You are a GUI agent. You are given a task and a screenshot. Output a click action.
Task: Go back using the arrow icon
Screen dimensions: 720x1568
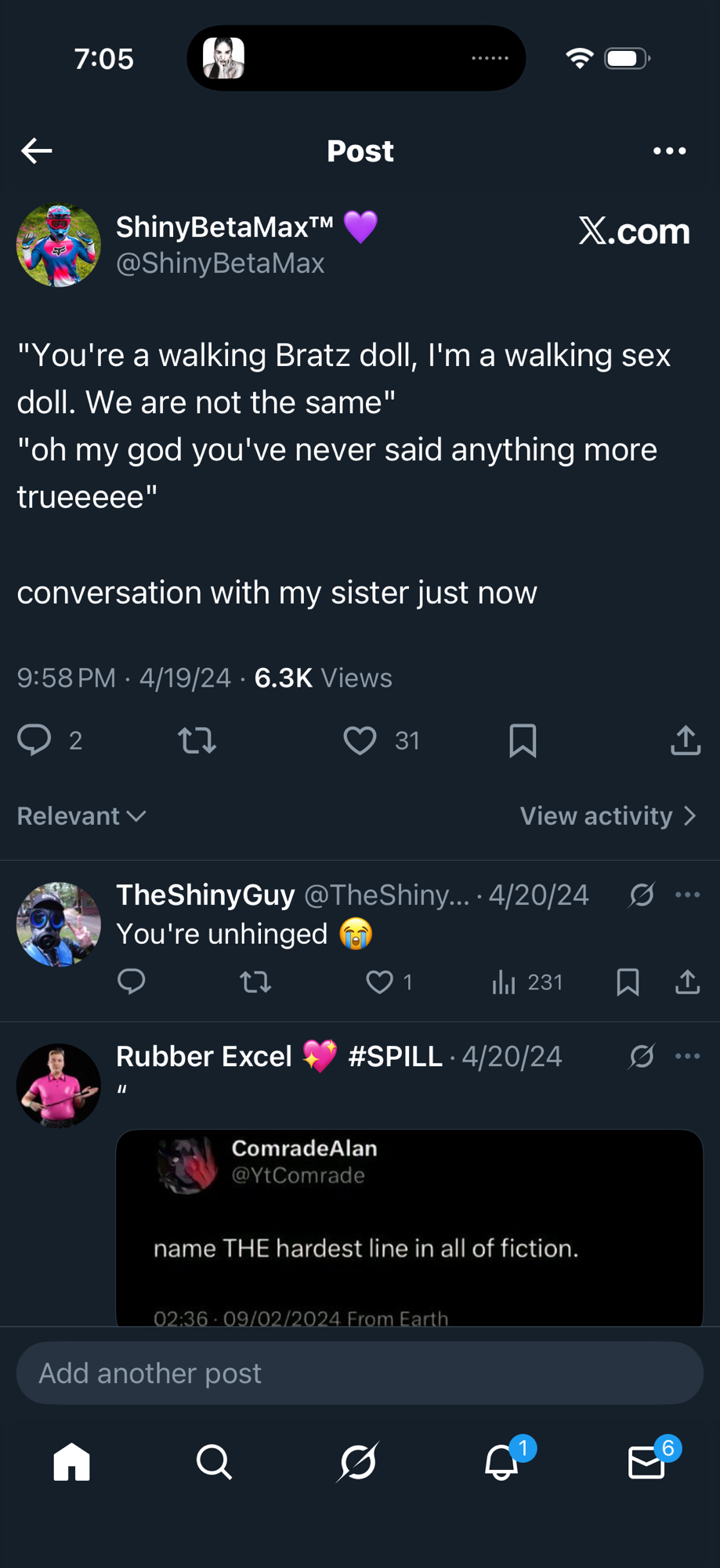point(37,151)
